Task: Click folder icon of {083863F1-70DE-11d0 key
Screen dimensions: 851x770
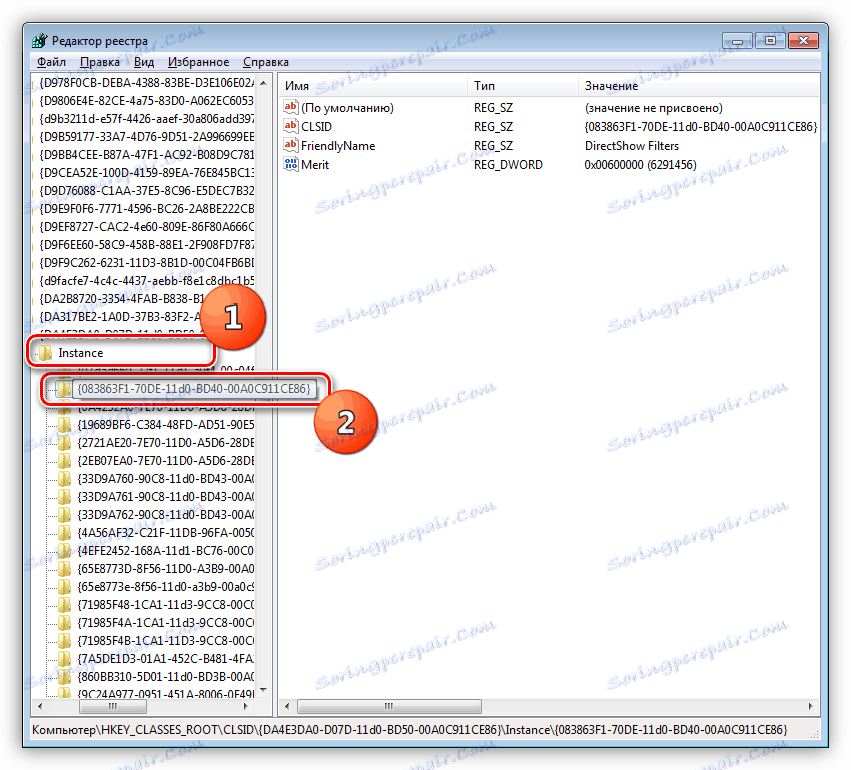Action: 64,389
